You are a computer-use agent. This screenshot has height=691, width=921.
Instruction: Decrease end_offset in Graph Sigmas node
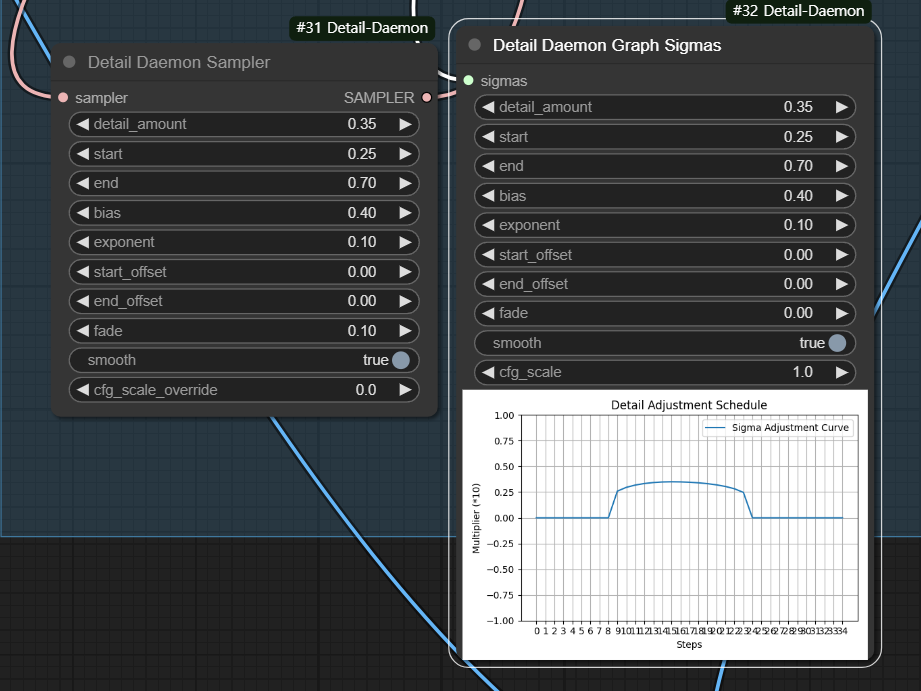[488, 284]
